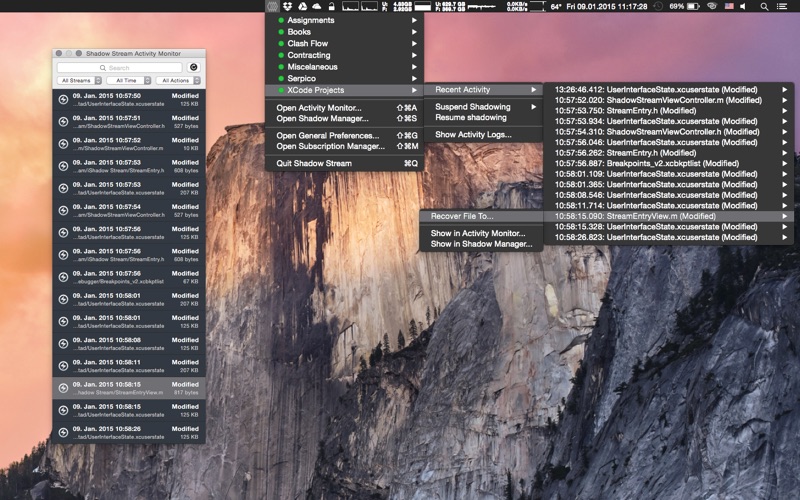800x500 pixels.
Task: Click the cloud icon in menu bar
Action: pyautogui.click(x=317, y=6)
